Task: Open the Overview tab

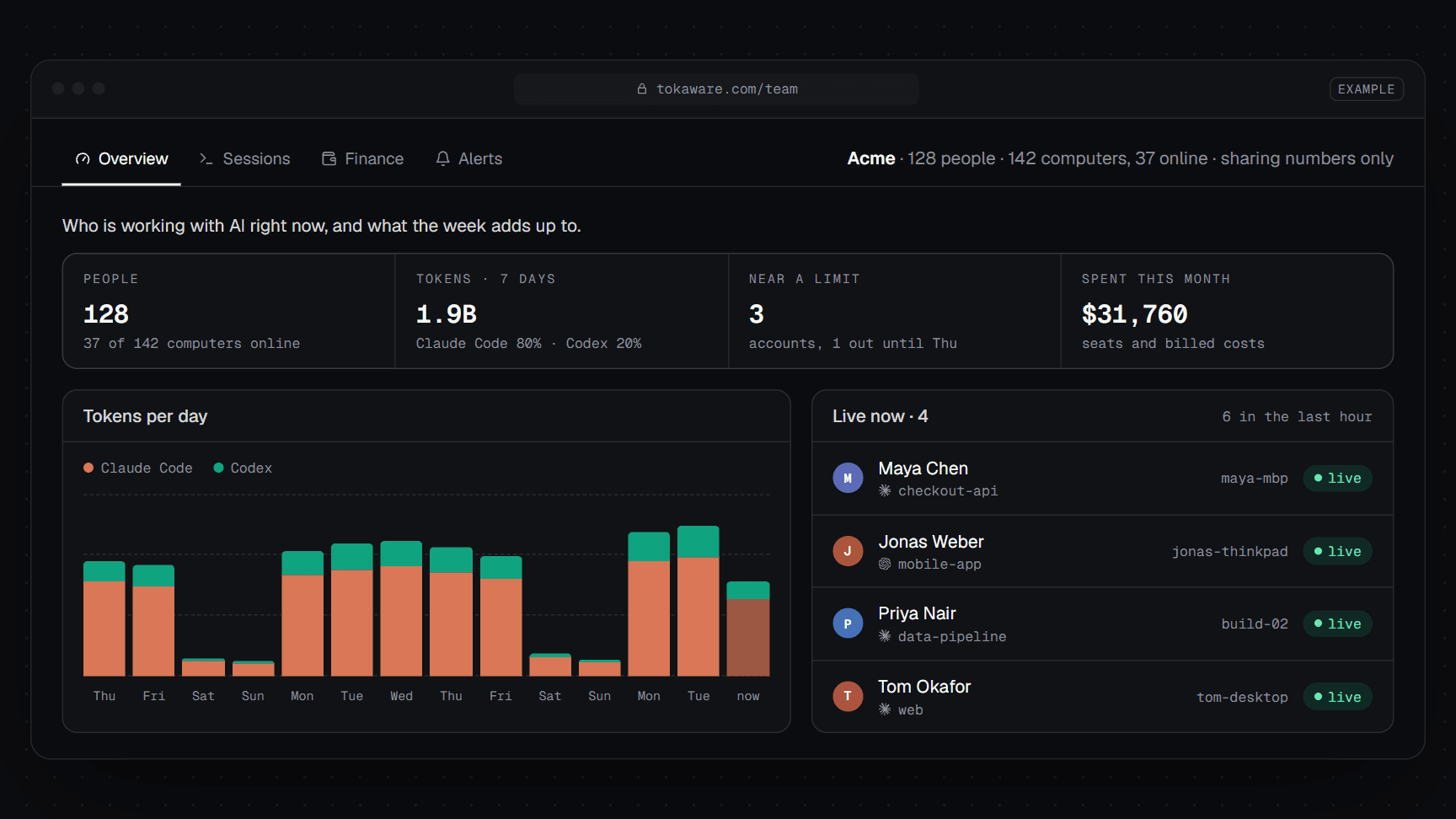Action: coord(121,158)
